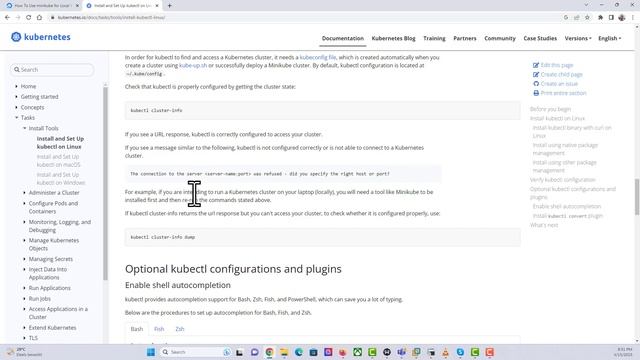Open the Xbox app on the taskbar
Image resolution: width=640 pixels, height=360 pixels.
pyautogui.click(x=357, y=352)
